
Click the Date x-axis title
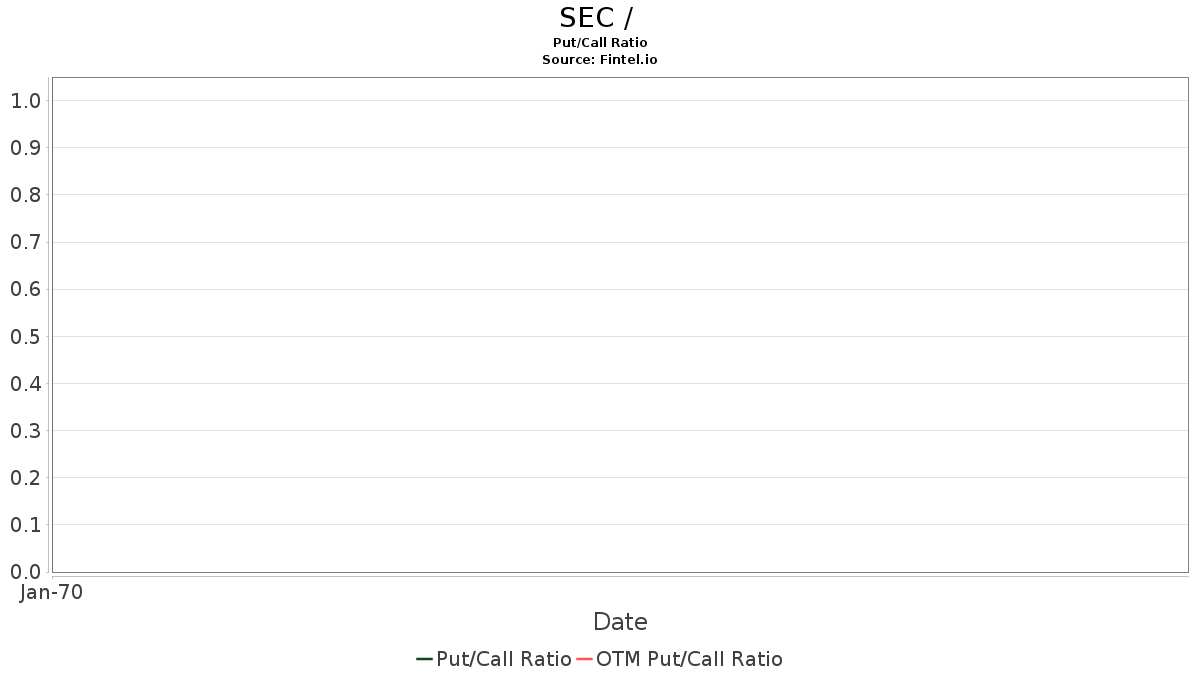pos(620,622)
